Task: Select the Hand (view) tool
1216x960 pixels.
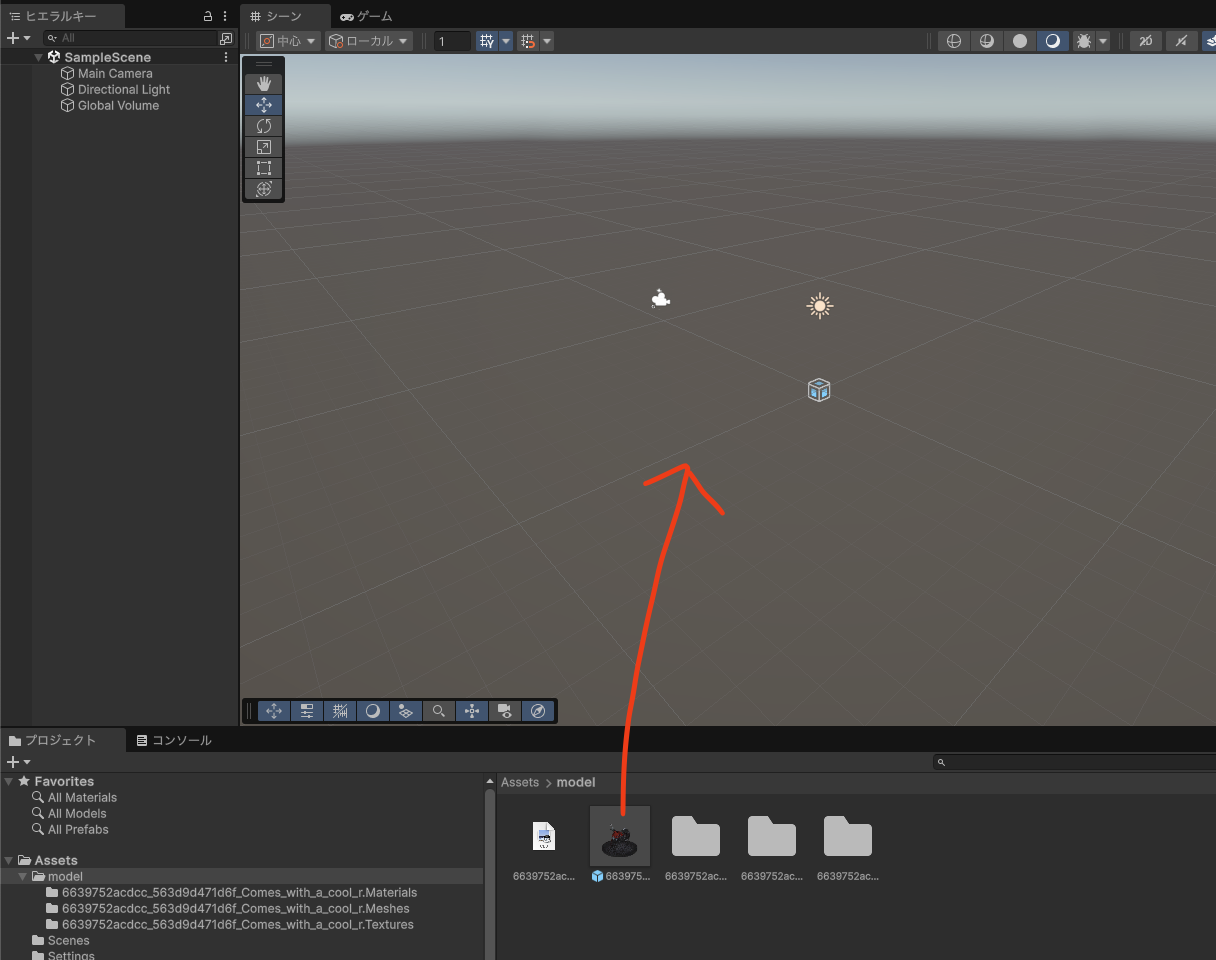Action: click(x=263, y=83)
